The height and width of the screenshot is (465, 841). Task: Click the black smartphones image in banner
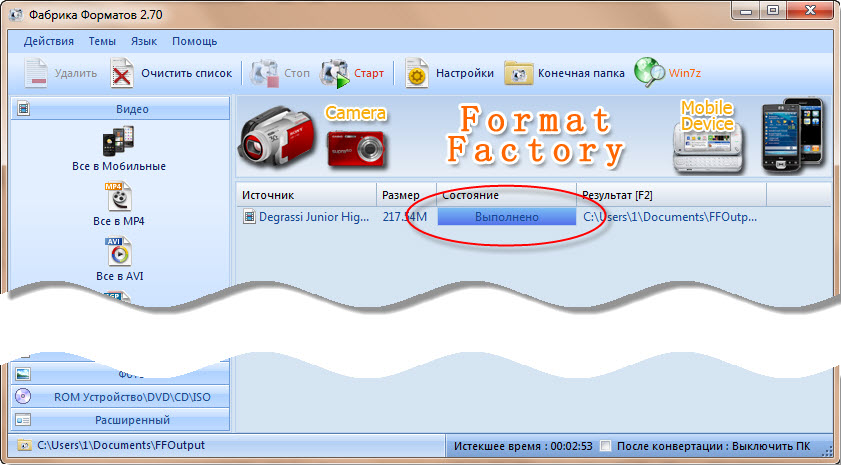pos(792,136)
